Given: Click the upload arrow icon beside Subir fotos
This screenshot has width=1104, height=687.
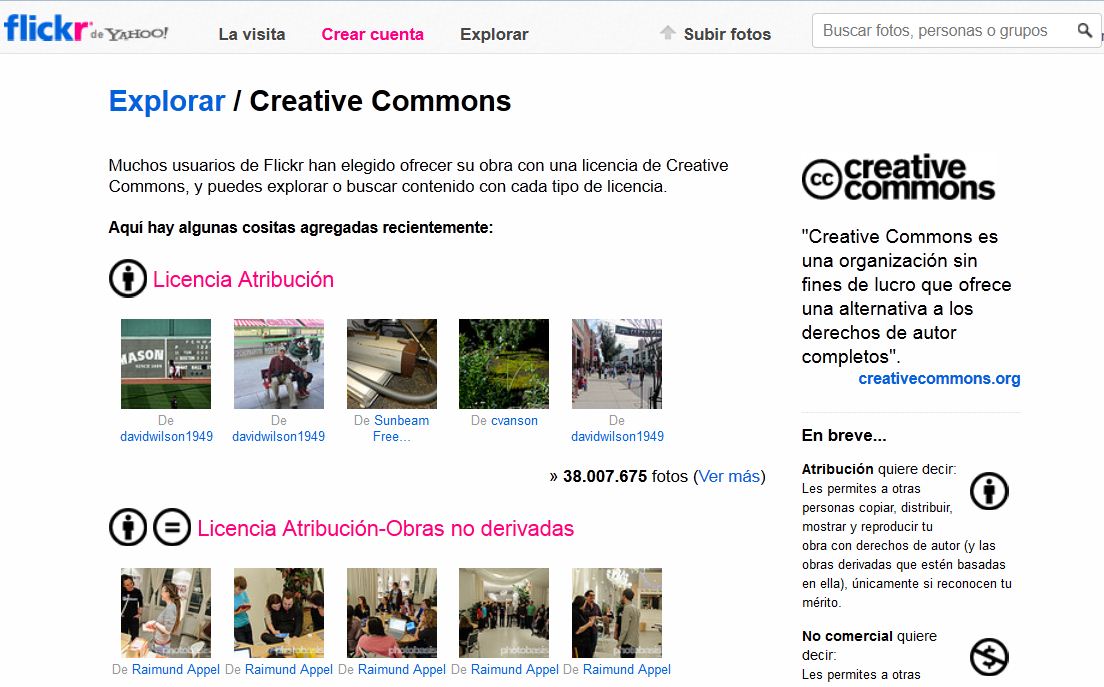Looking at the screenshot, I should pyautogui.click(x=667, y=32).
